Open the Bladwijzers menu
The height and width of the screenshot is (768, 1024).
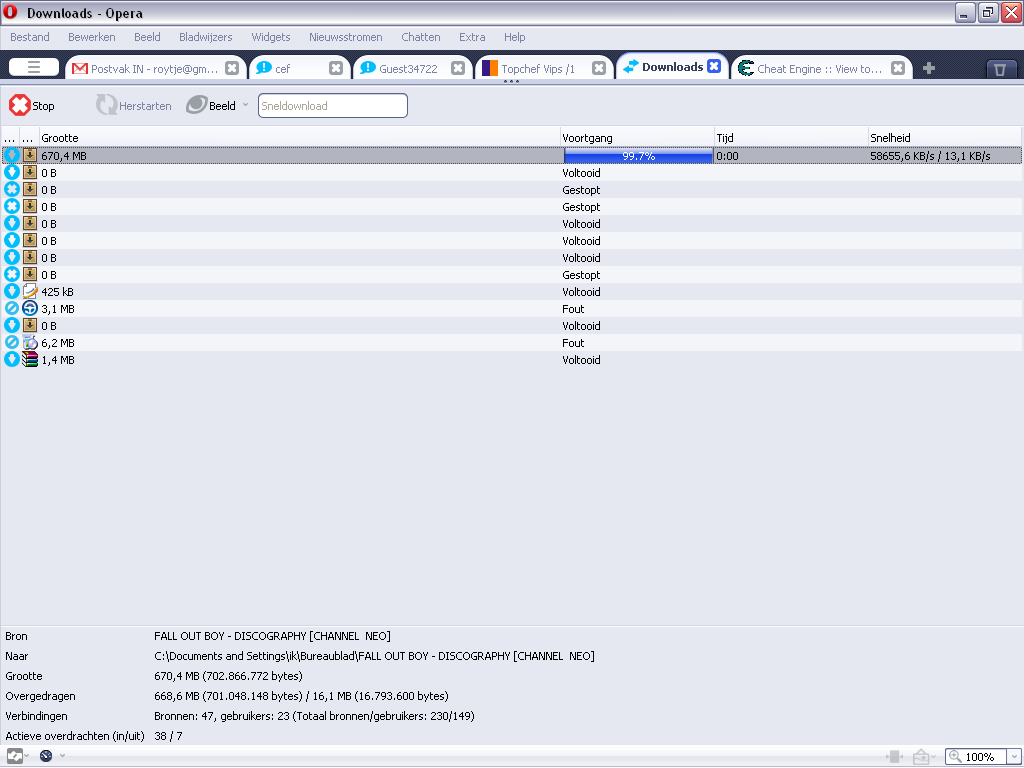(206, 37)
